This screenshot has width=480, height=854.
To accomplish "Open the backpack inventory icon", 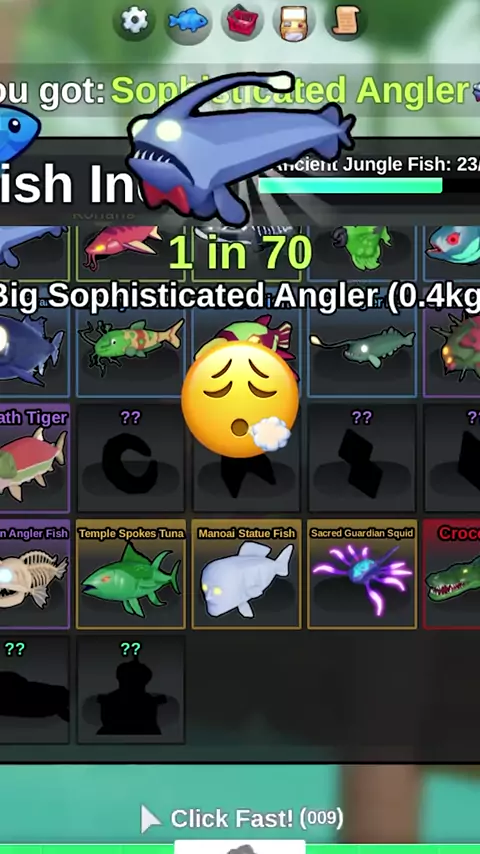I will [x=294, y=22].
